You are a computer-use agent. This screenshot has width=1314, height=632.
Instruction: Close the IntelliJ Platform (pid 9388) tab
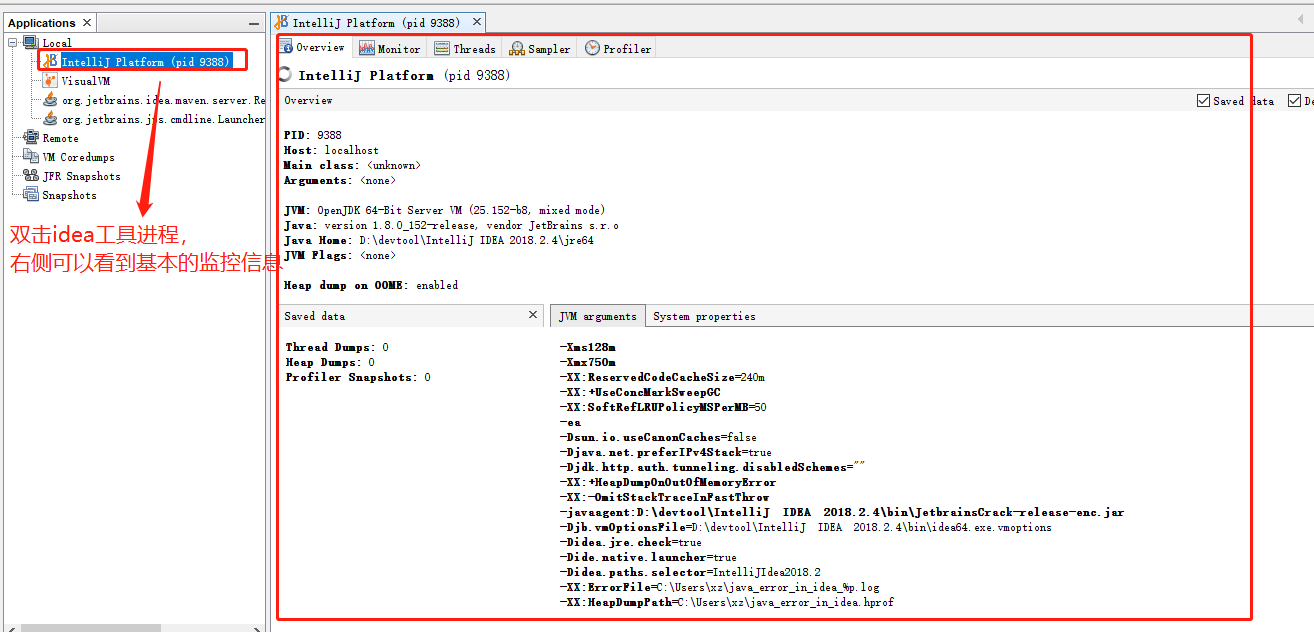(x=477, y=22)
